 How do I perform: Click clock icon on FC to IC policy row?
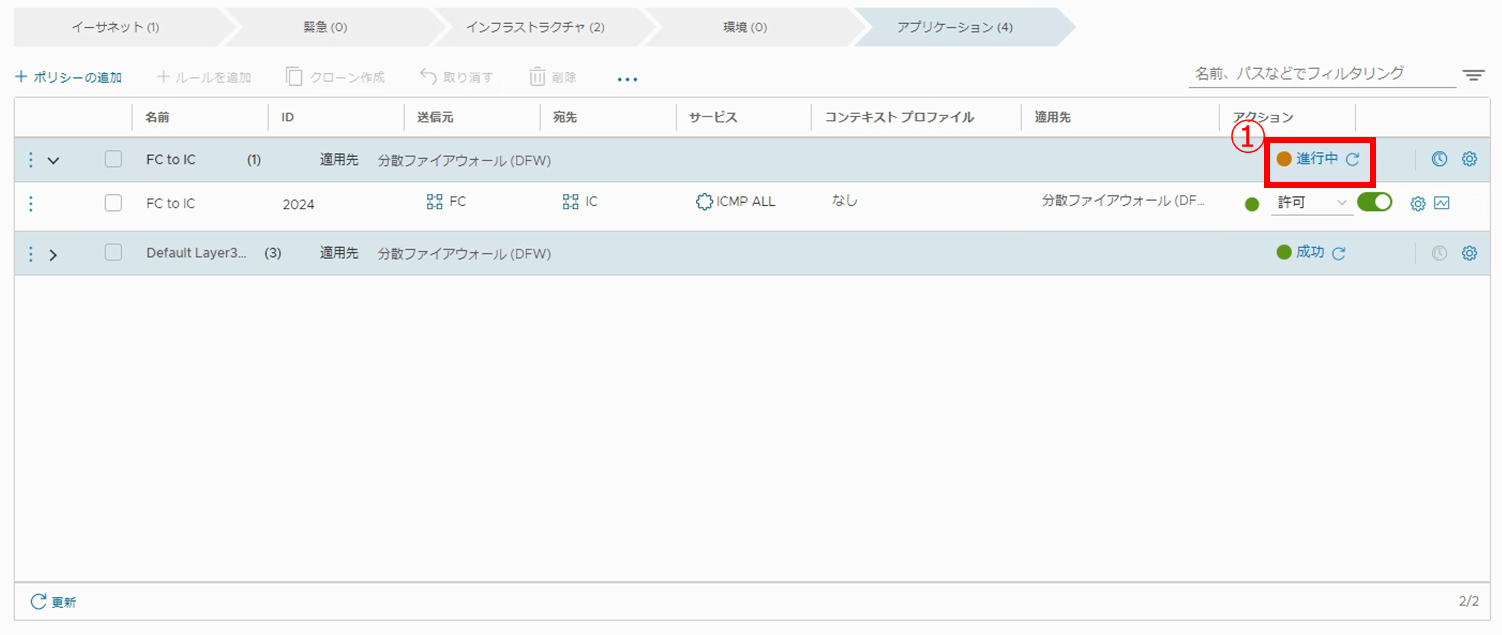(x=1439, y=159)
